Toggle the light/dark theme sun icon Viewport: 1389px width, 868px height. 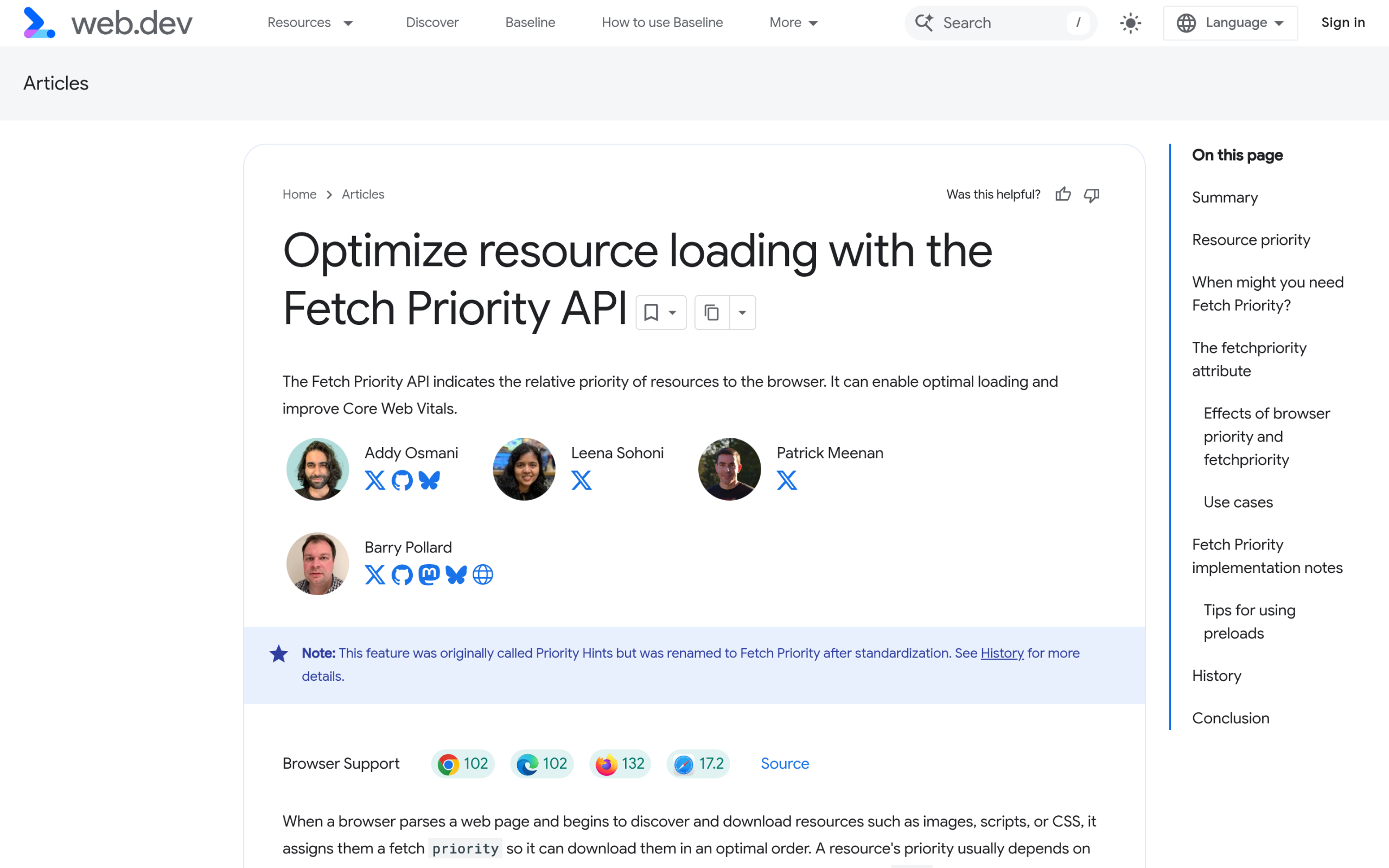click(1130, 23)
